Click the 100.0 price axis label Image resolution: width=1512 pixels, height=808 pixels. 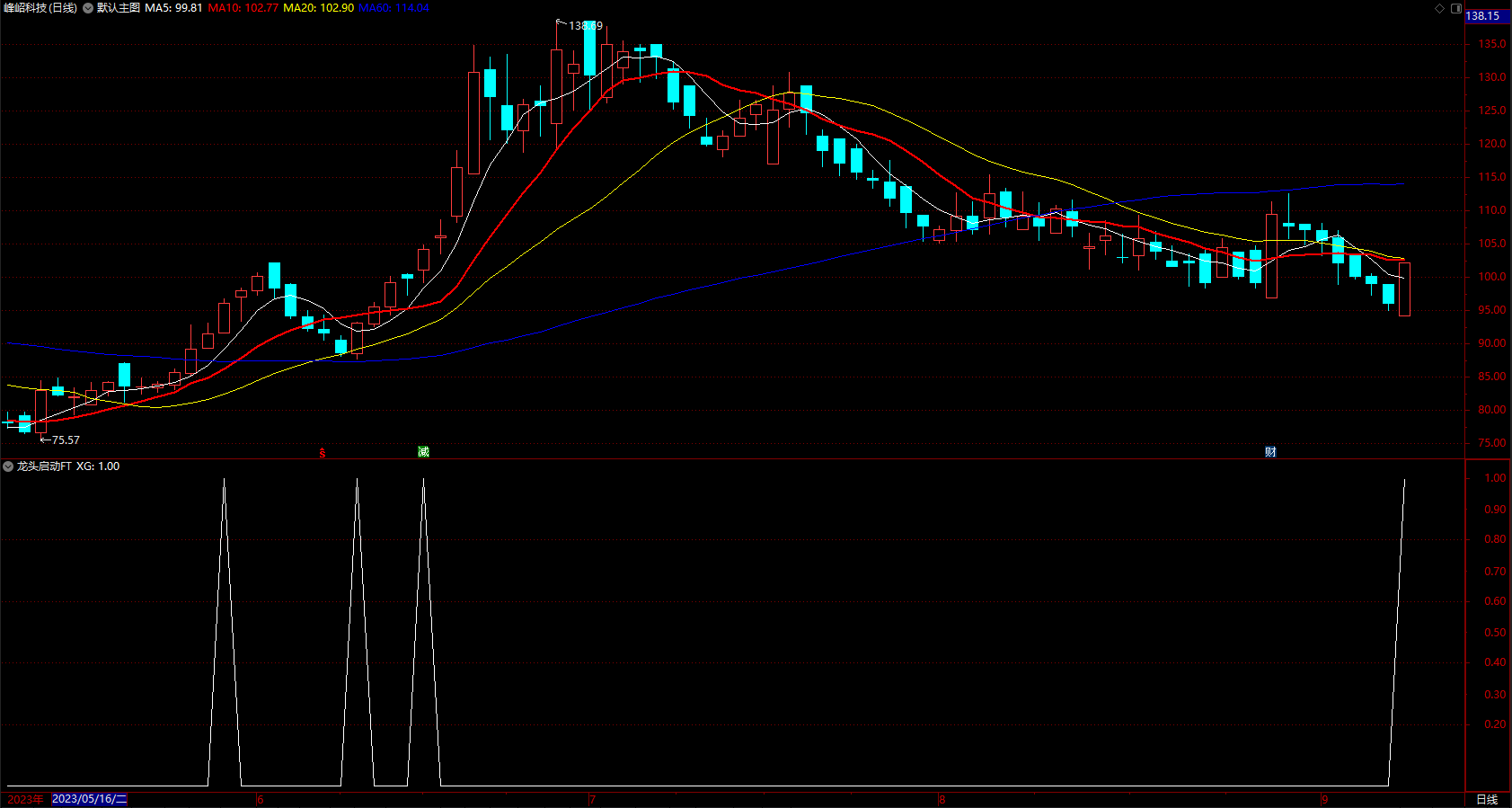pyautogui.click(x=1491, y=277)
